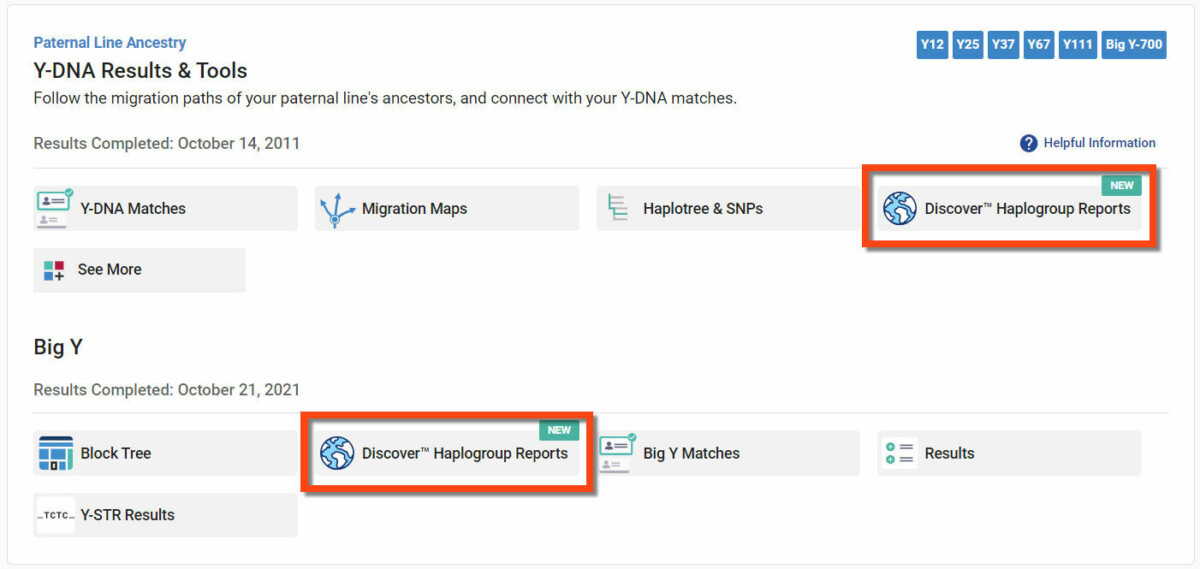Open Haplotree & SNPs

728,208
